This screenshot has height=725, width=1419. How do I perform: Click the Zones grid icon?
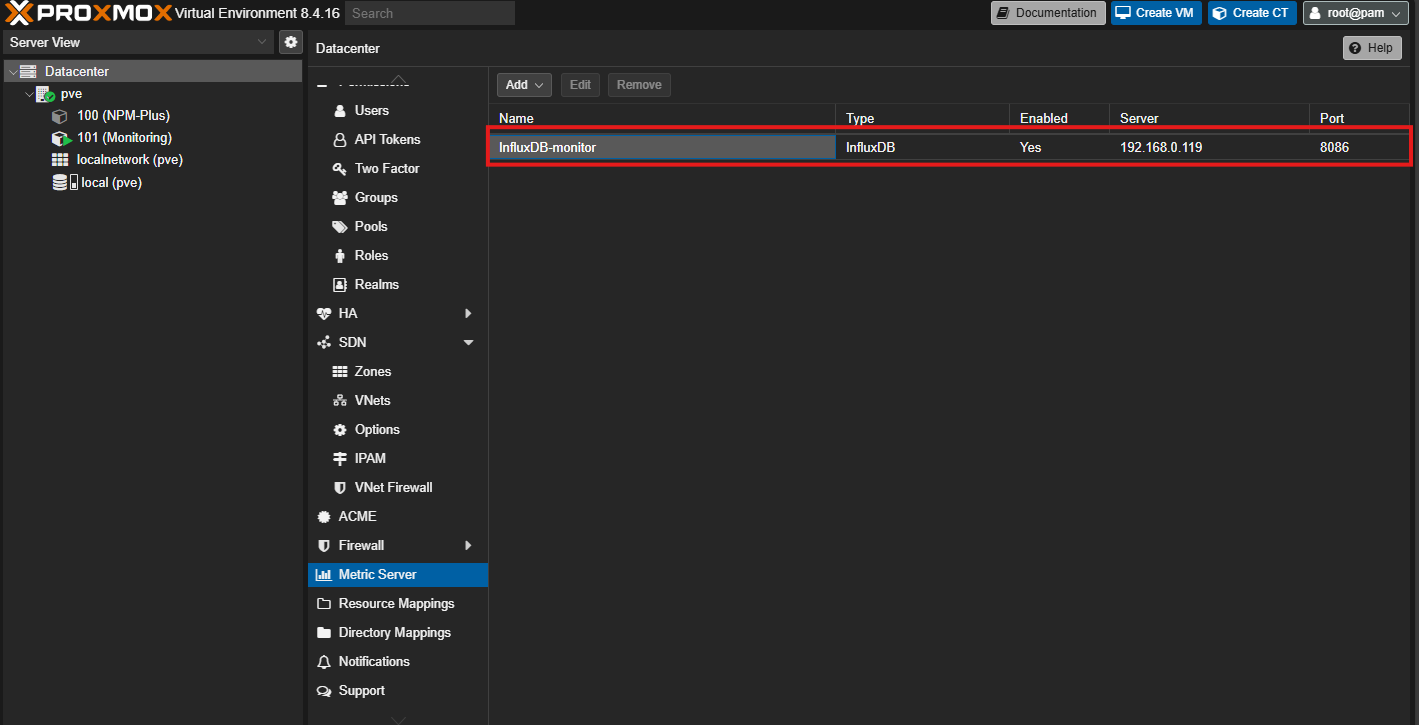click(340, 372)
